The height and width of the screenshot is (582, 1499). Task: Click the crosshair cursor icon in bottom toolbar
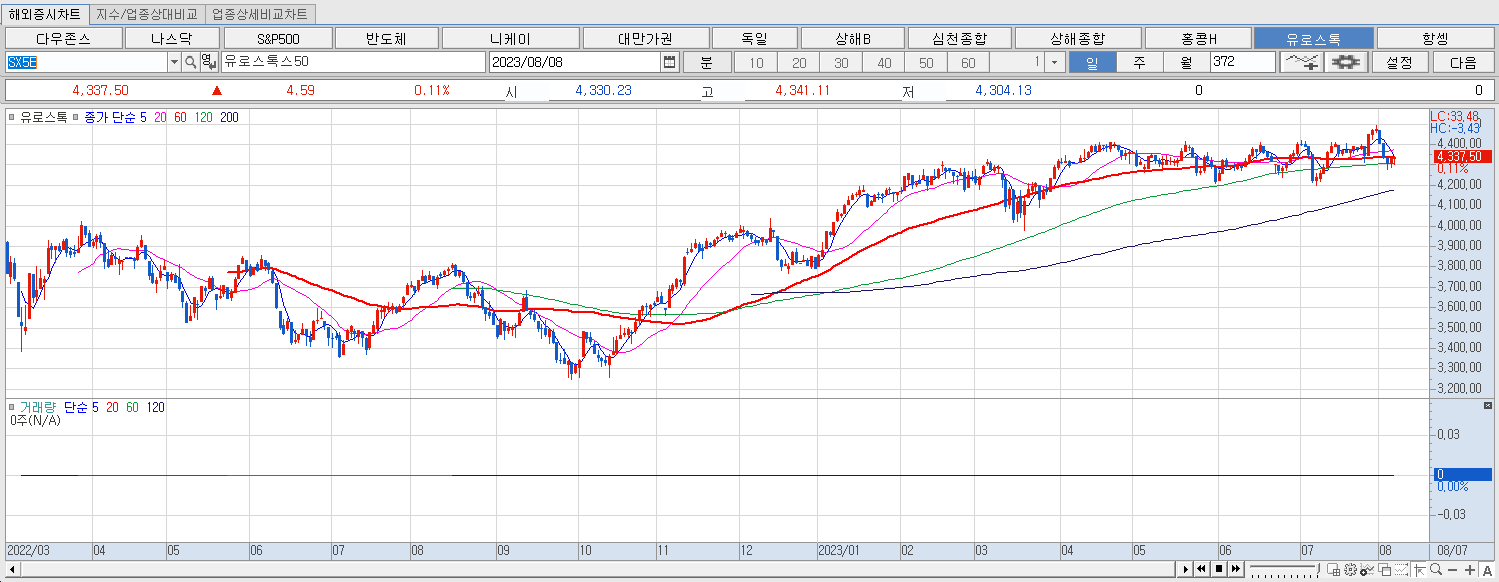tap(1420, 569)
